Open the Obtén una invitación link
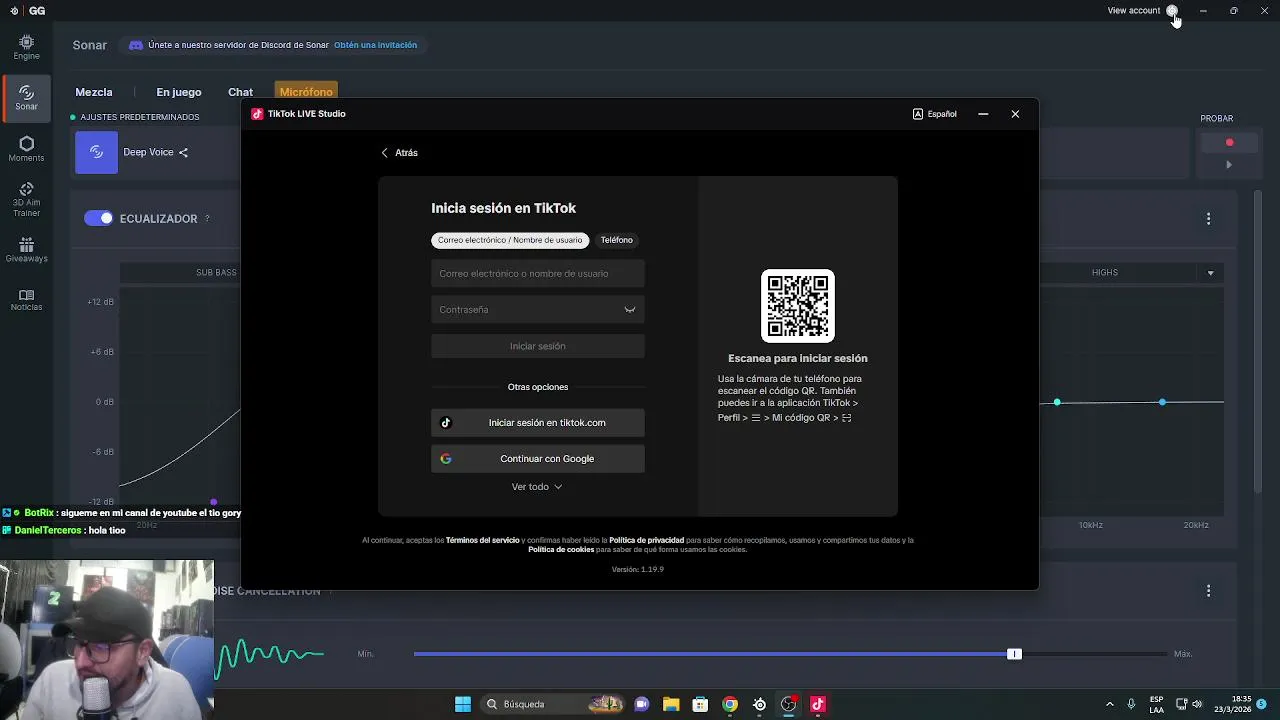The image size is (1280, 720). point(375,45)
